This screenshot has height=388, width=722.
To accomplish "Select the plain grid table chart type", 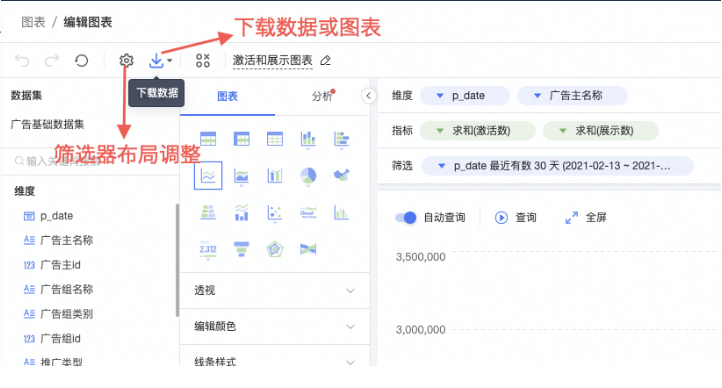I will (275, 139).
